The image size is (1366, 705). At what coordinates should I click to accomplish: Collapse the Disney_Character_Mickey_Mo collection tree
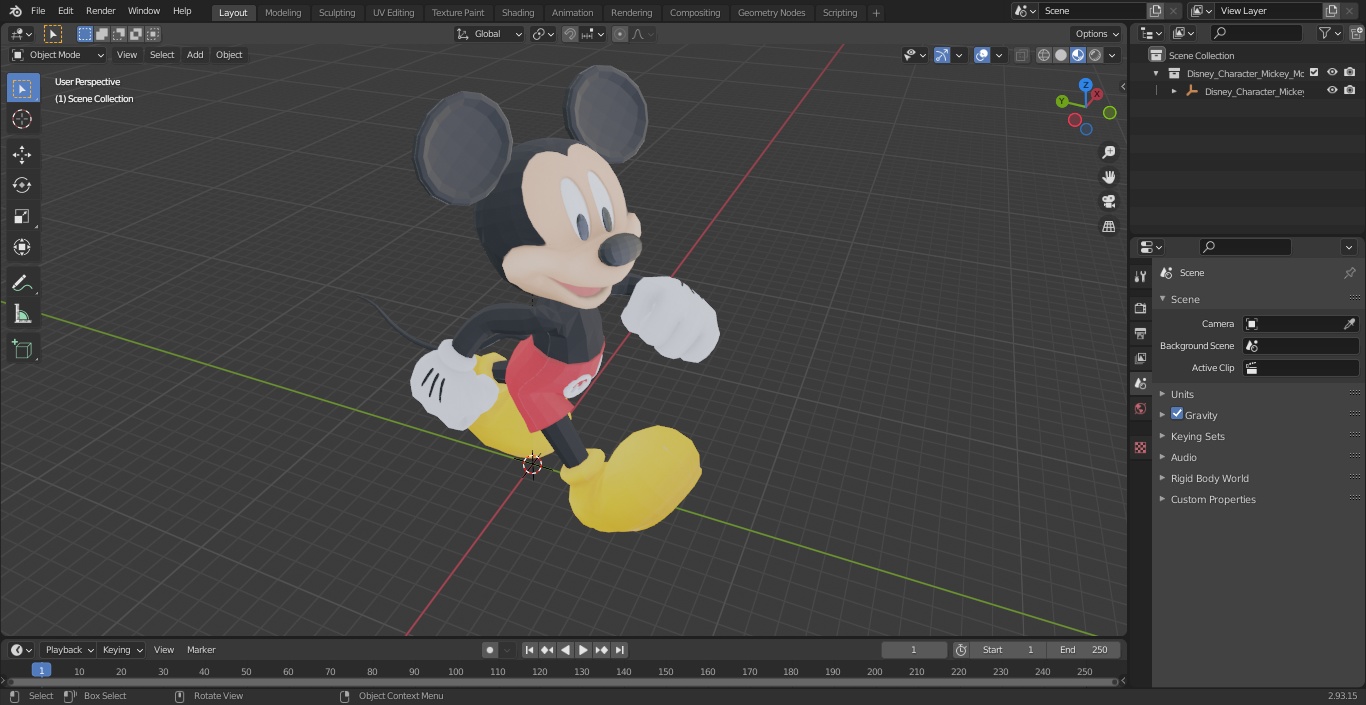(1157, 73)
